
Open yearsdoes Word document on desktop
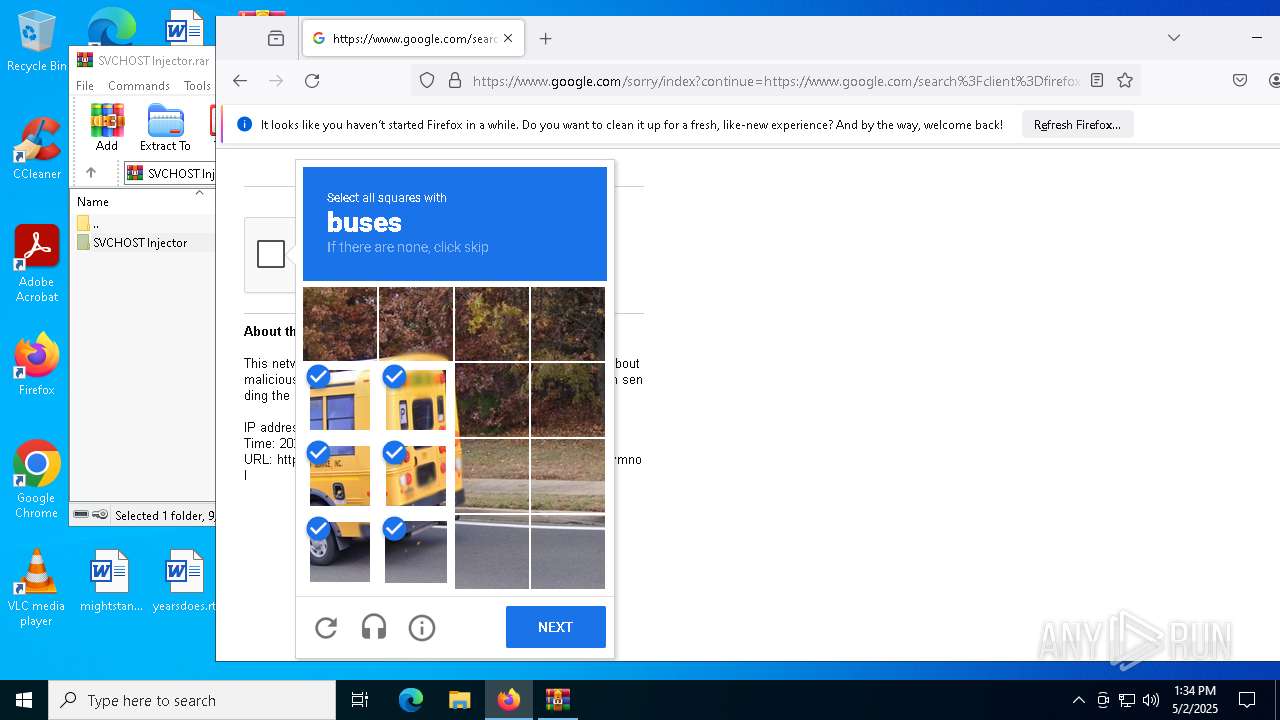tap(184, 580)
